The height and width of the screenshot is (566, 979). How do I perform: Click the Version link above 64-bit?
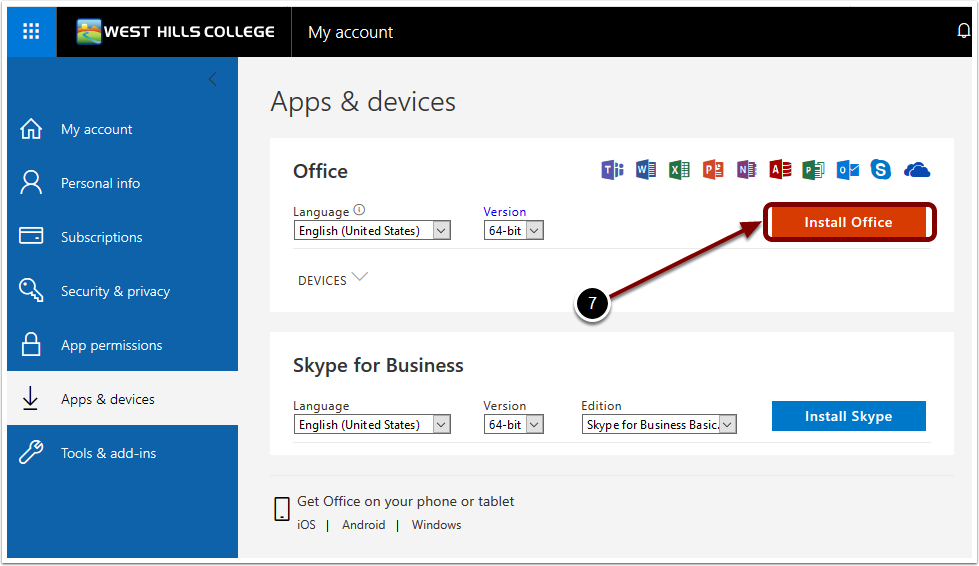coord(504,212)
